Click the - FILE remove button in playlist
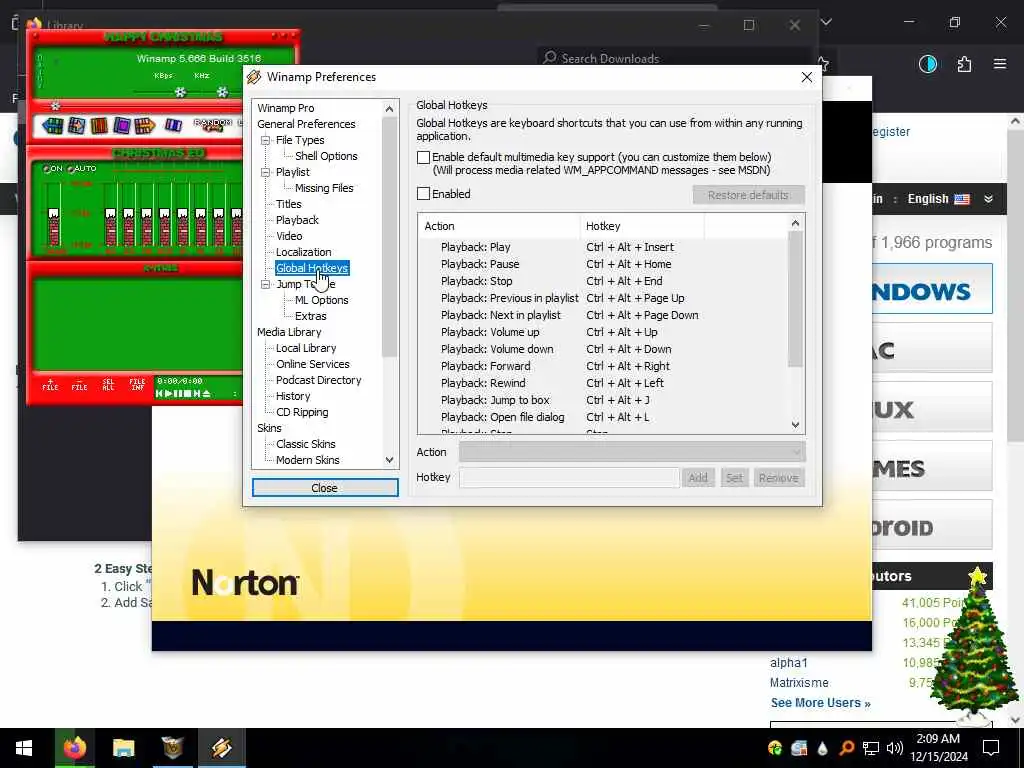 point(79,384)
